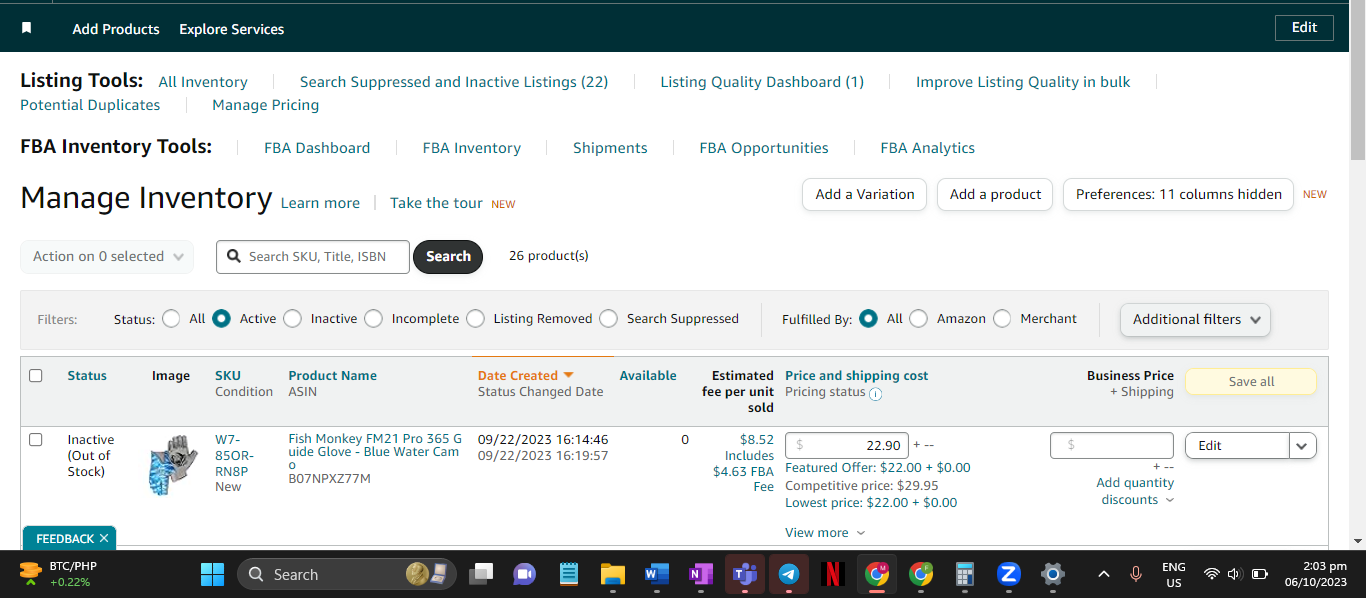This screenshot has width=1366, height=598.
Task: Open FBA Dashboard
Action: 317,148
